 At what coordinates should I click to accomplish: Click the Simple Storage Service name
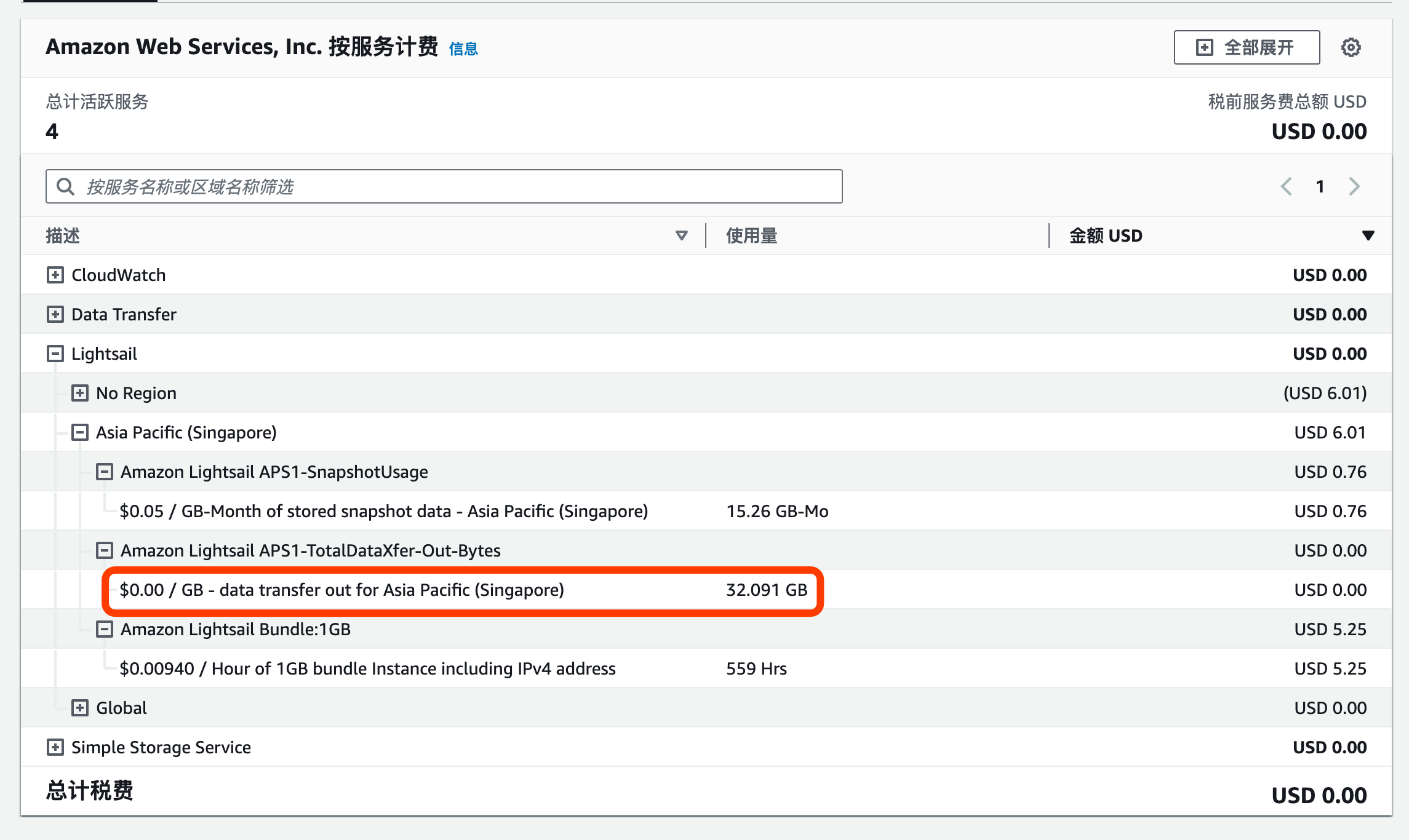coord(161,747)
